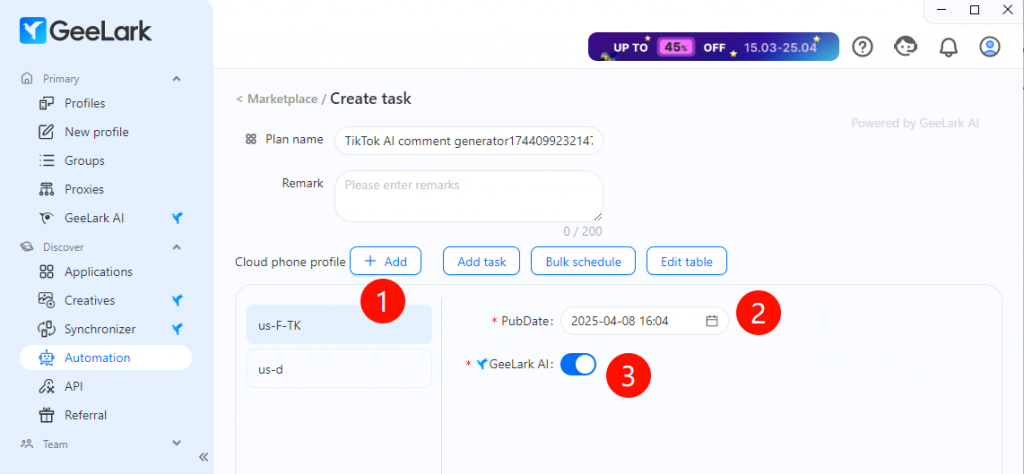Click the Discover planet icon
The height and width of the screenshot is (474, 1024).
(27, 247)
